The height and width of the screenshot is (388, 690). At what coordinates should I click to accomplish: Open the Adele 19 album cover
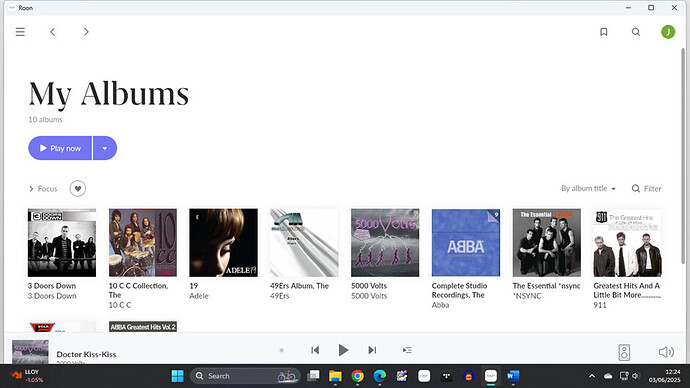tap(224, 243)
